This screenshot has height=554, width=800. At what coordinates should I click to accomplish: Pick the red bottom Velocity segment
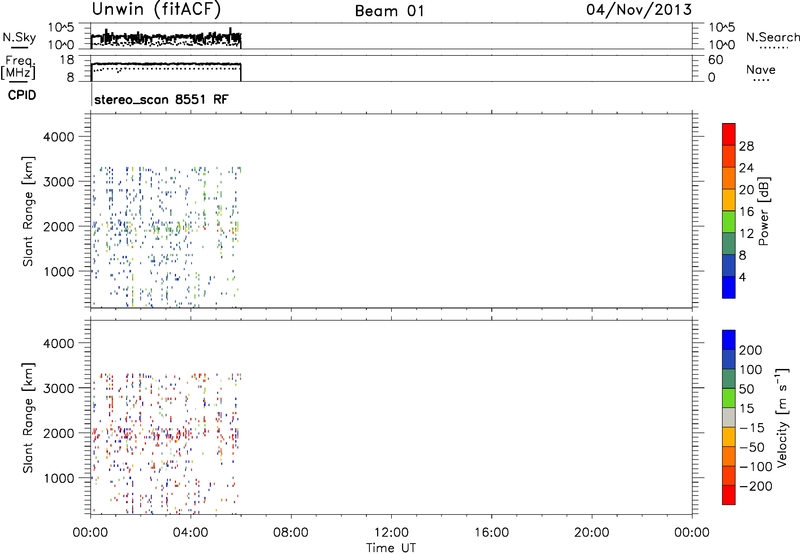(x=729, y=495)
